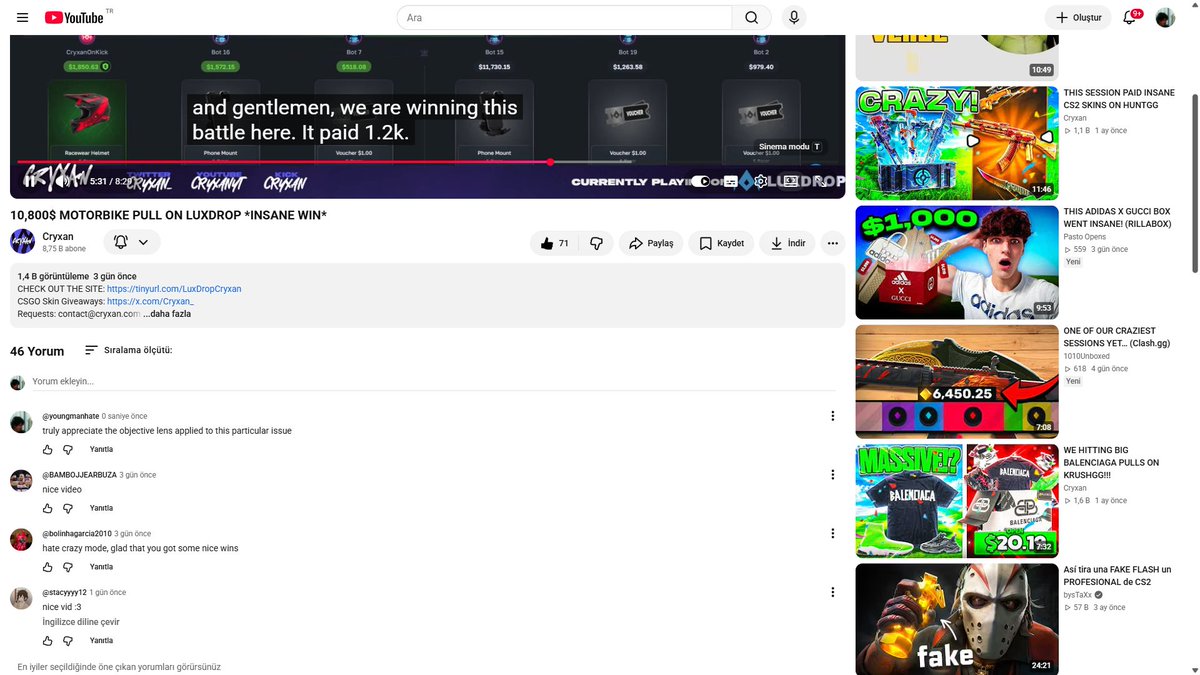The image size is (1200, 675).
Task: Open options for stacyyyy12's comment
Action: coord(833,592)
